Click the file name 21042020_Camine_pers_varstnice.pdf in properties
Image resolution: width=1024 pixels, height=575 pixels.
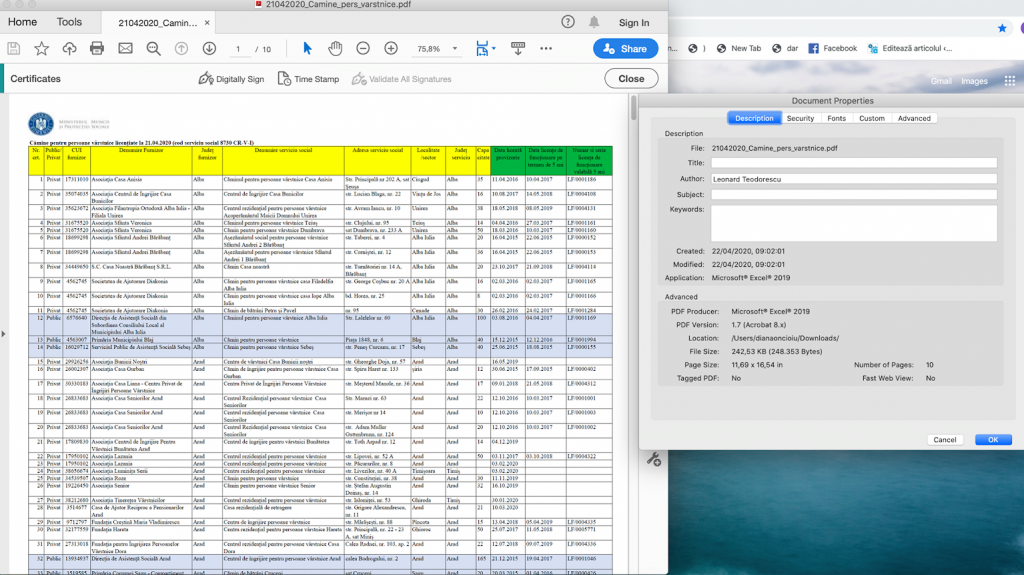tap(775, 148)
